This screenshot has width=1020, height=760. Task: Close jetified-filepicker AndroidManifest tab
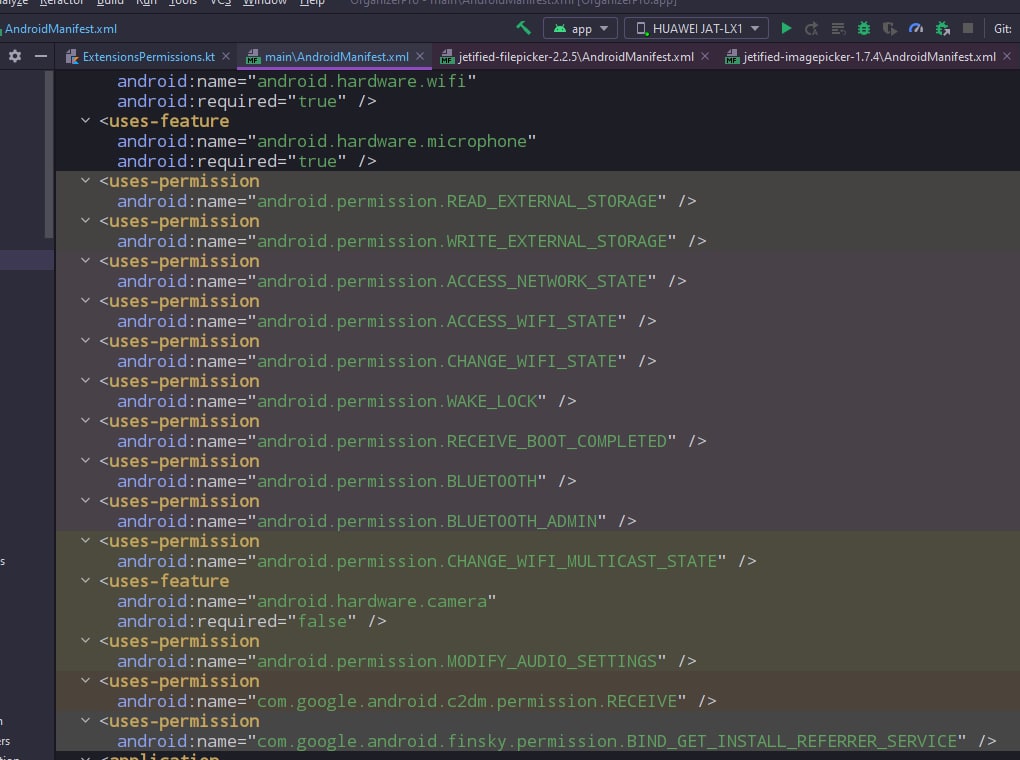point(705,57)
